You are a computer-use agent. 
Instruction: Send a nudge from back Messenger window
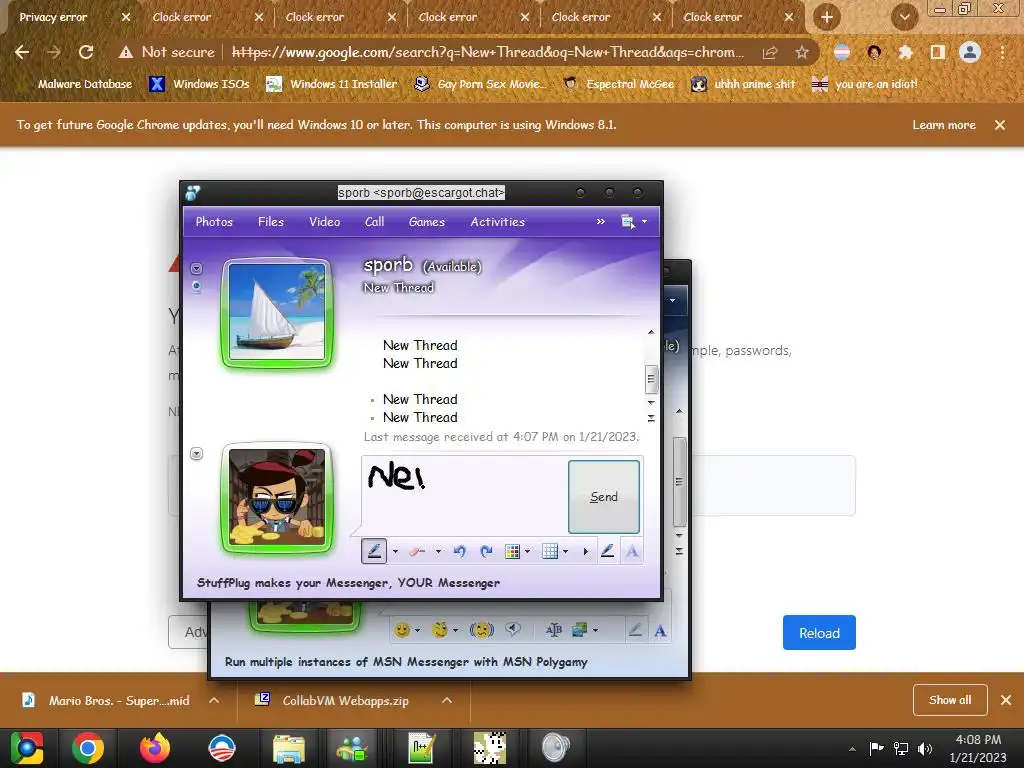click(482, 630)
